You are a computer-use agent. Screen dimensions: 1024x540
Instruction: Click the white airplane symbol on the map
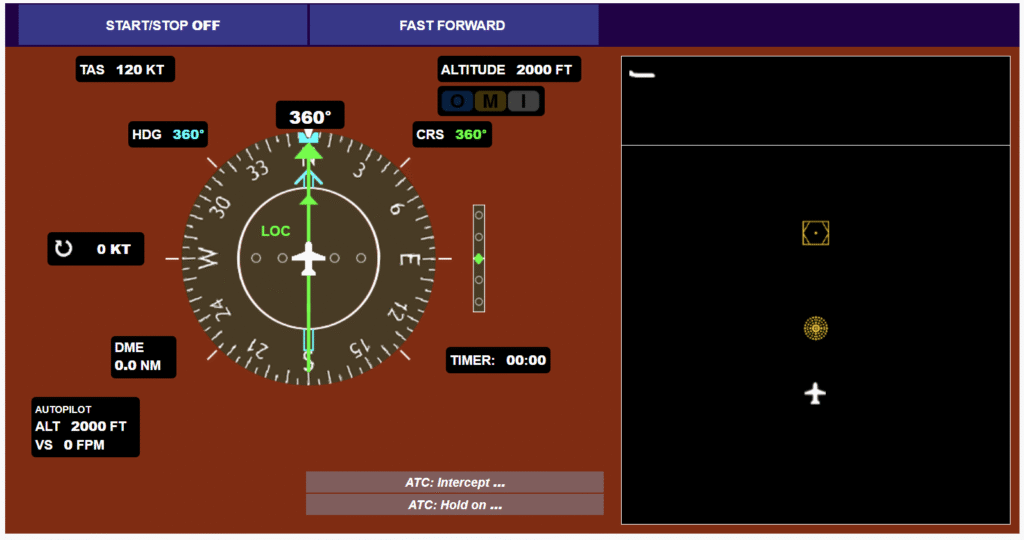point(815,393)
